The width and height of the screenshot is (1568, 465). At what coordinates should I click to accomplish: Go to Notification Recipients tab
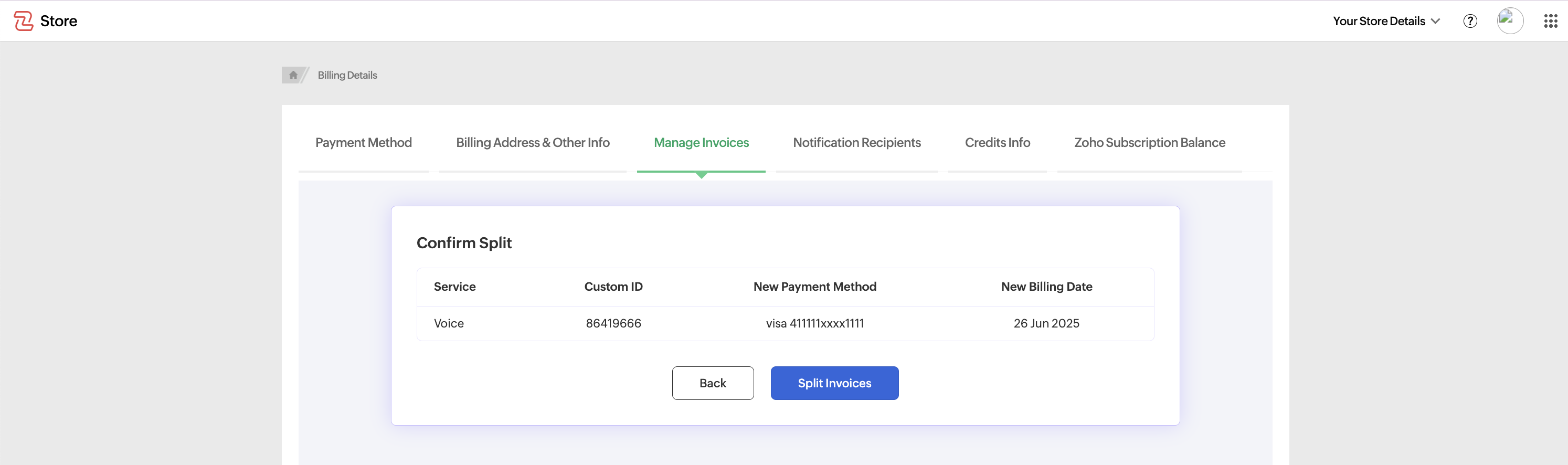(856, 142)
